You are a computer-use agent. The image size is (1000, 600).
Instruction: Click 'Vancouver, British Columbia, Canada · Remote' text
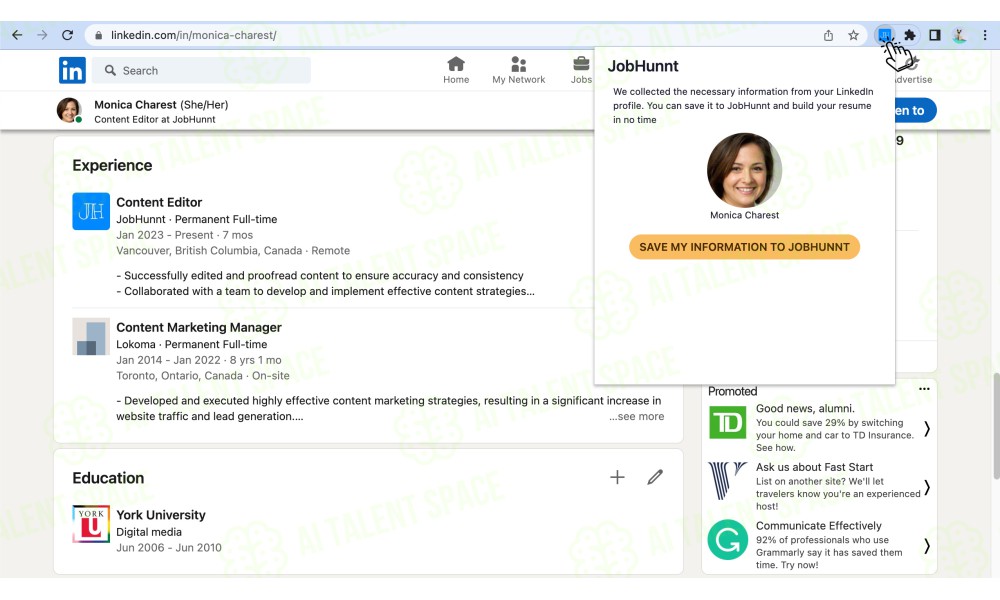[233, 251]
